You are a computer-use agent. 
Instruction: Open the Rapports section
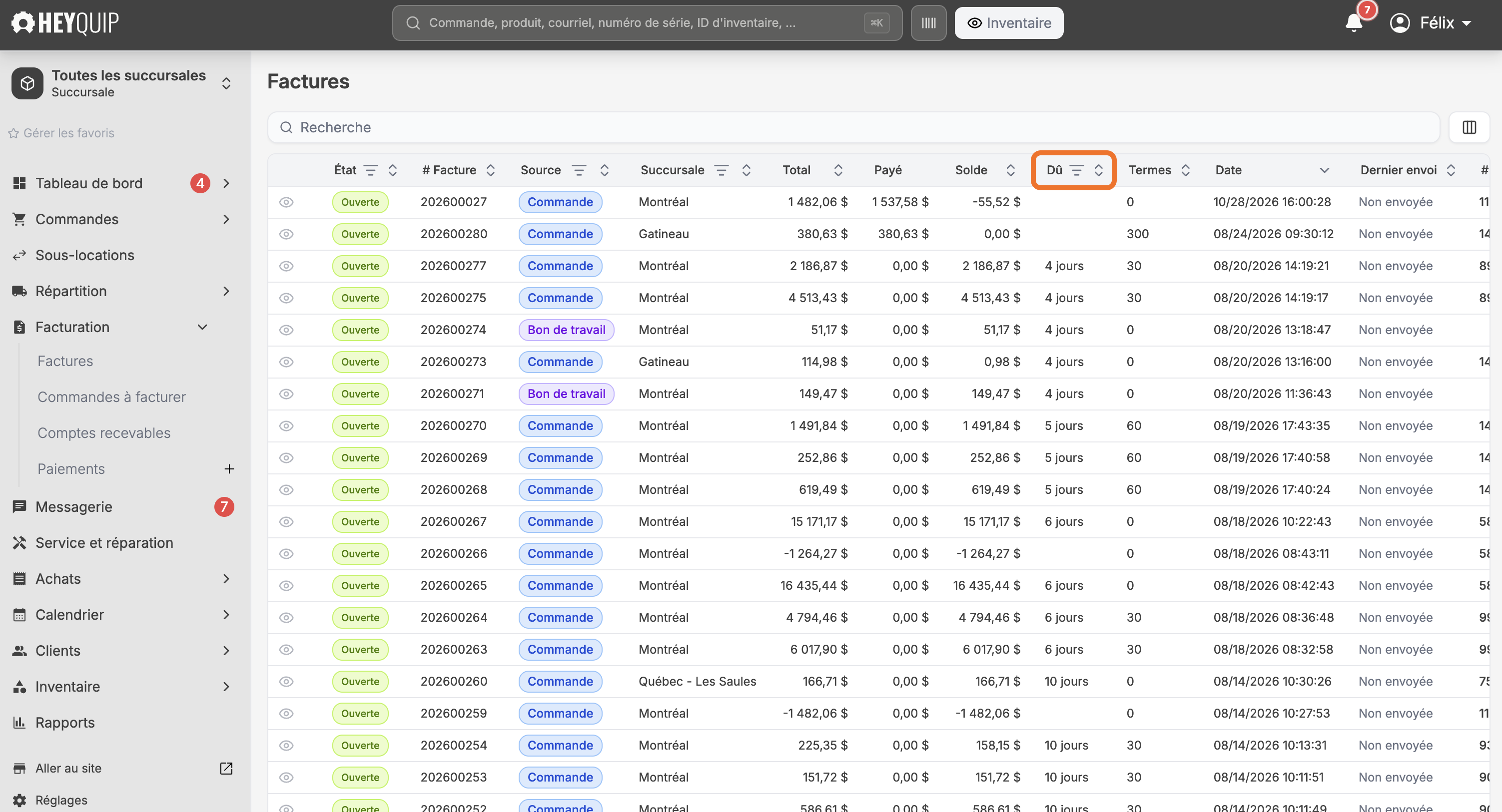coord(65,722)
